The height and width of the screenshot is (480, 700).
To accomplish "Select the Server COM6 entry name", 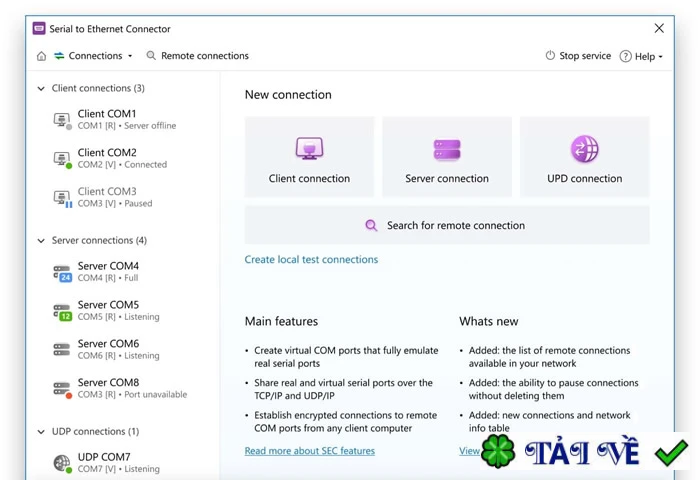I will tap(108, 344).
